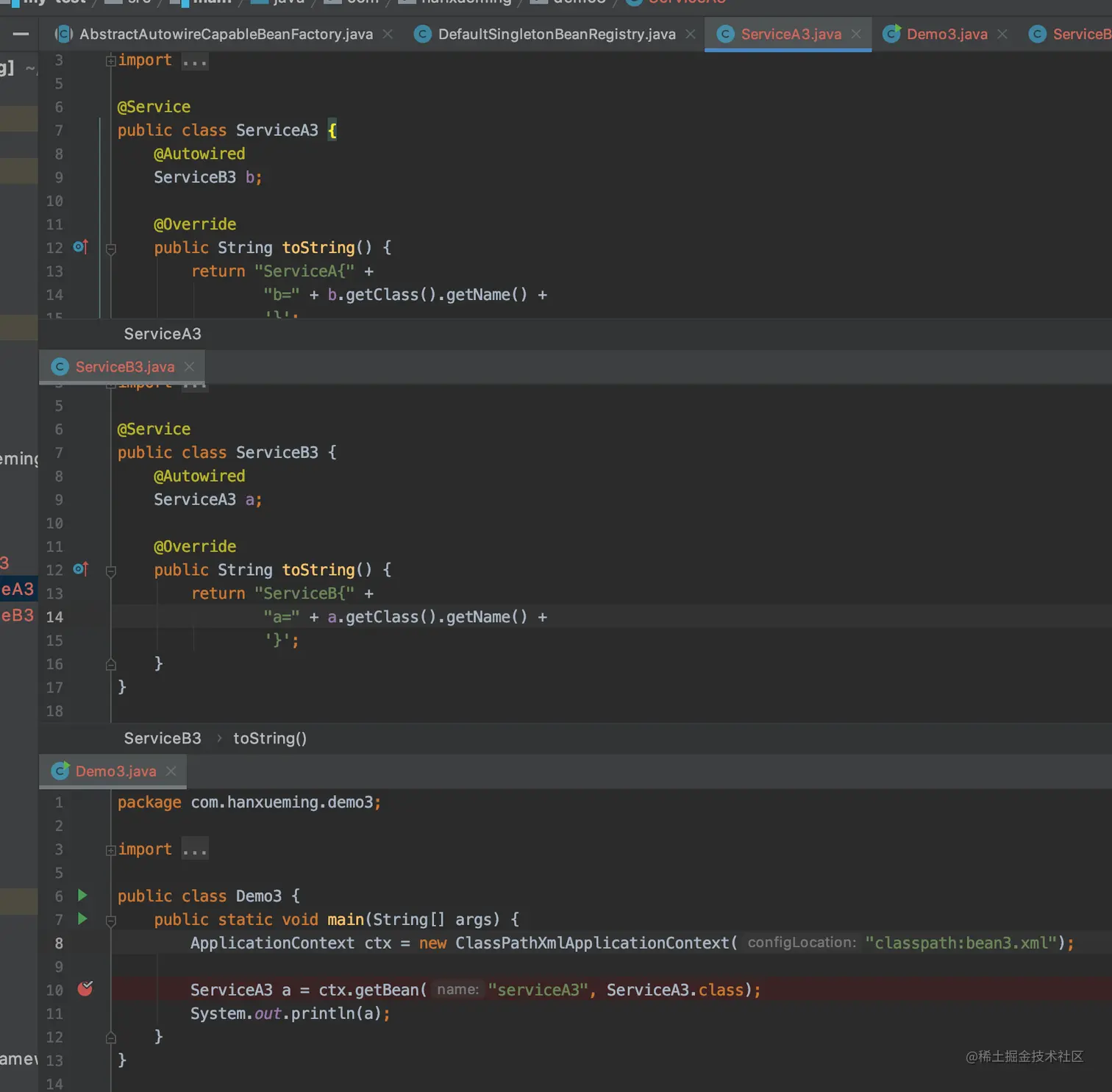Click override gutter icon beside ServiceB3 toString

(81, 569)
